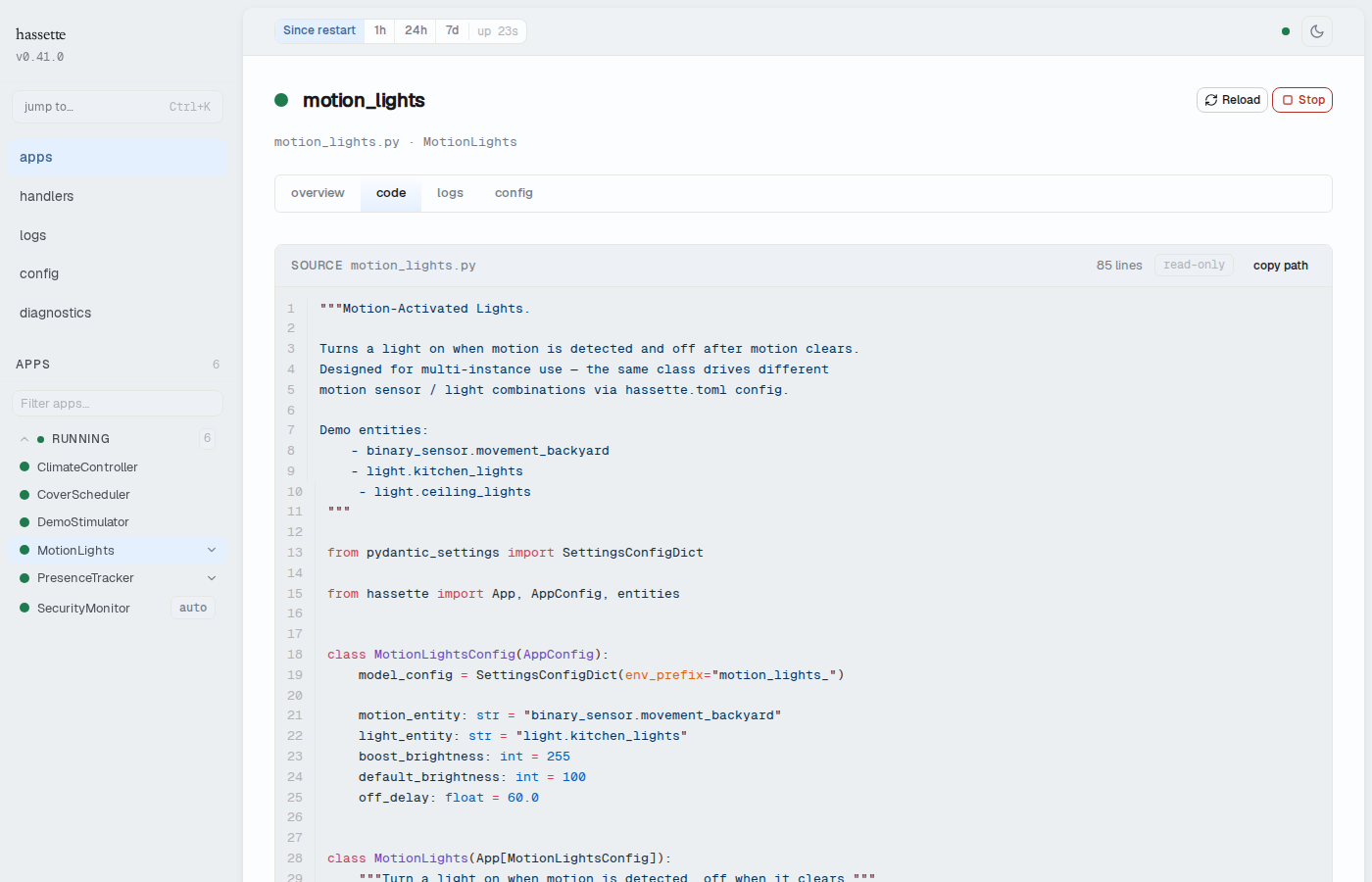Switch to the code tab
The image size is (1372, 882).
[x=391, y=193]
